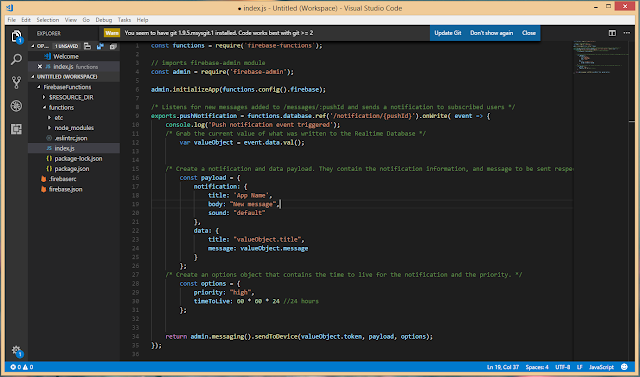Viewport: 640px width, 377px height.
Task: Open the Explorer view in activity bar
Action: 16,36
